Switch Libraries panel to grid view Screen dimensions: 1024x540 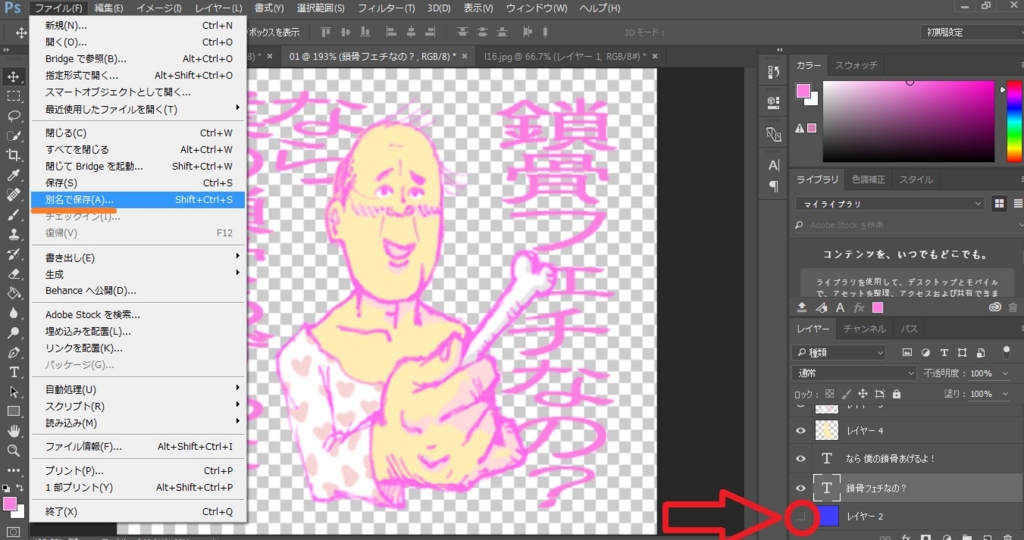click(999, 204)
